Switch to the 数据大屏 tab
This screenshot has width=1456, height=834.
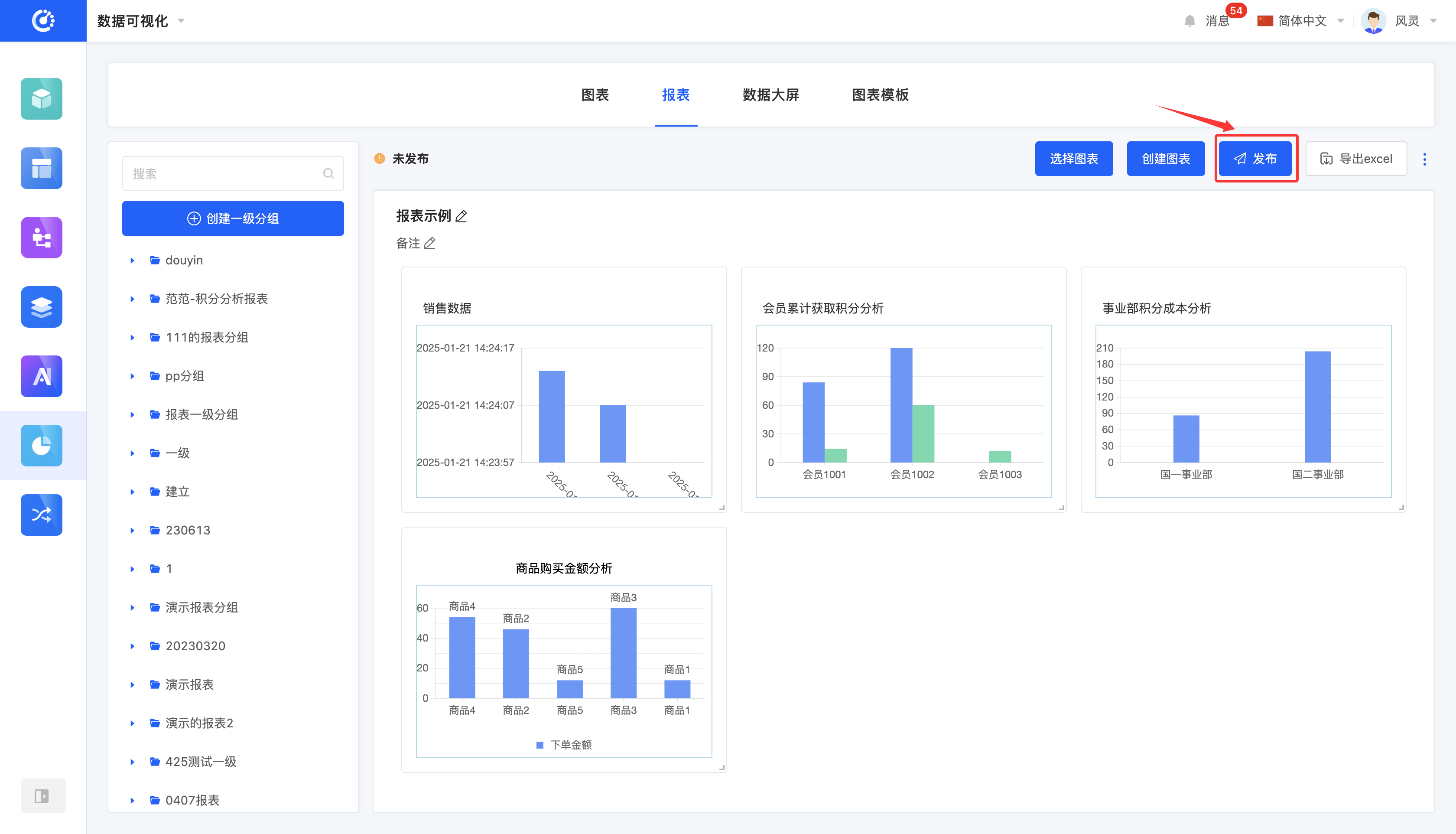770,94
